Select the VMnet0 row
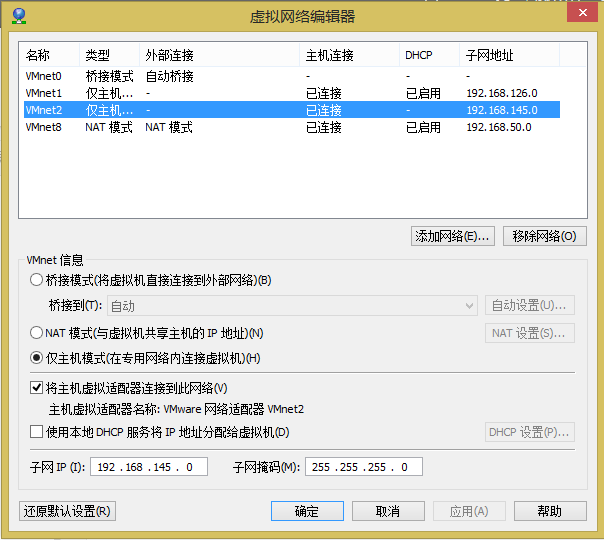Viewport: 604px width, 540px height. pos(292,76)
